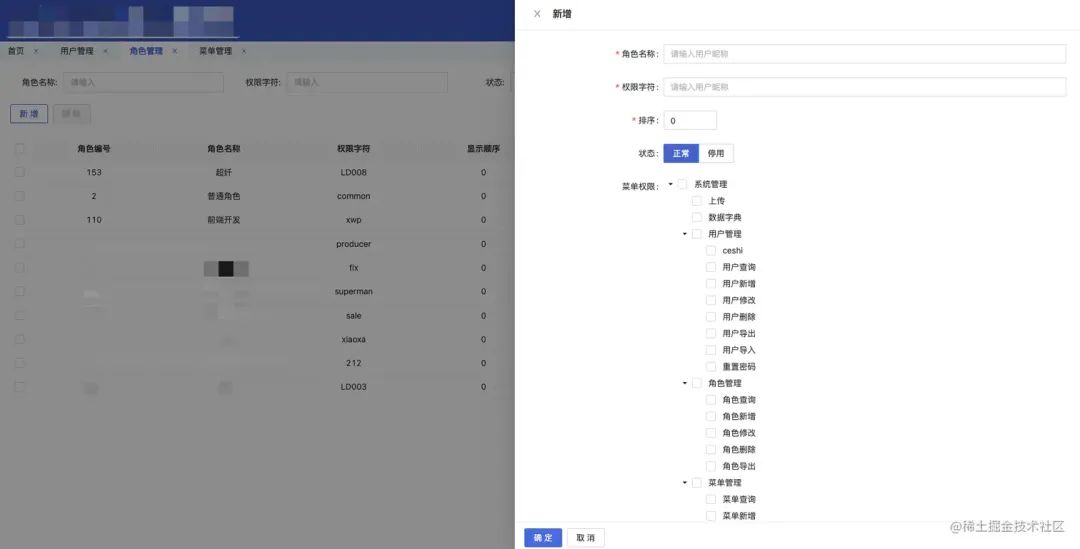Check the 用户导入 checkbox
The image size is (1080, 549).
point(711,350)
